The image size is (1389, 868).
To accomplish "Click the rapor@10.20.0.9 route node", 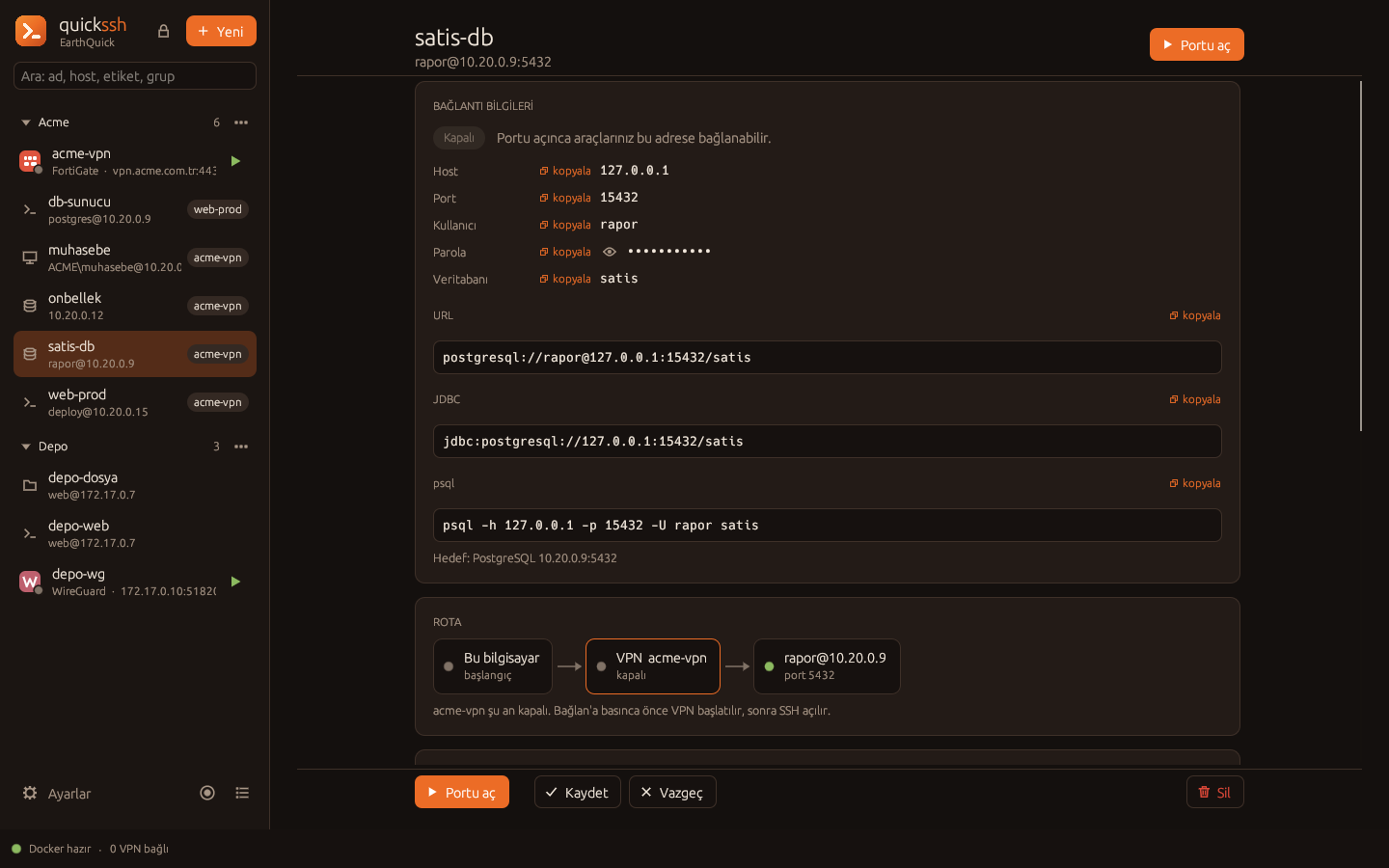I will tap(827, 666).
